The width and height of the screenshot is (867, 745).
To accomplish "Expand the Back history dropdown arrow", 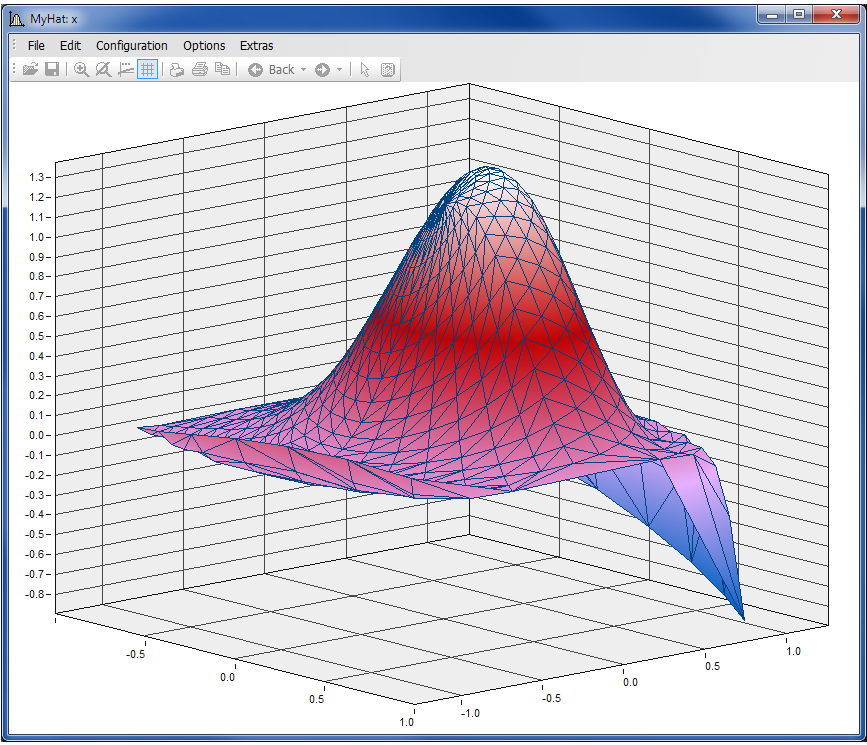I will (x=303, y=70).
